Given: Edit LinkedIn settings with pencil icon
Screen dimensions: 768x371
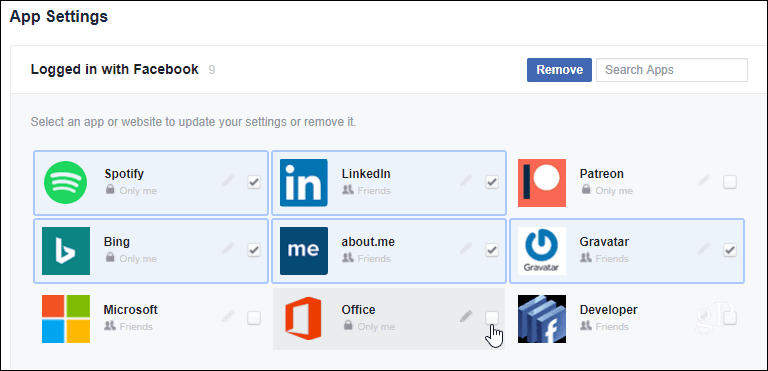Looking at the screenshot, I should coord(466,180).
